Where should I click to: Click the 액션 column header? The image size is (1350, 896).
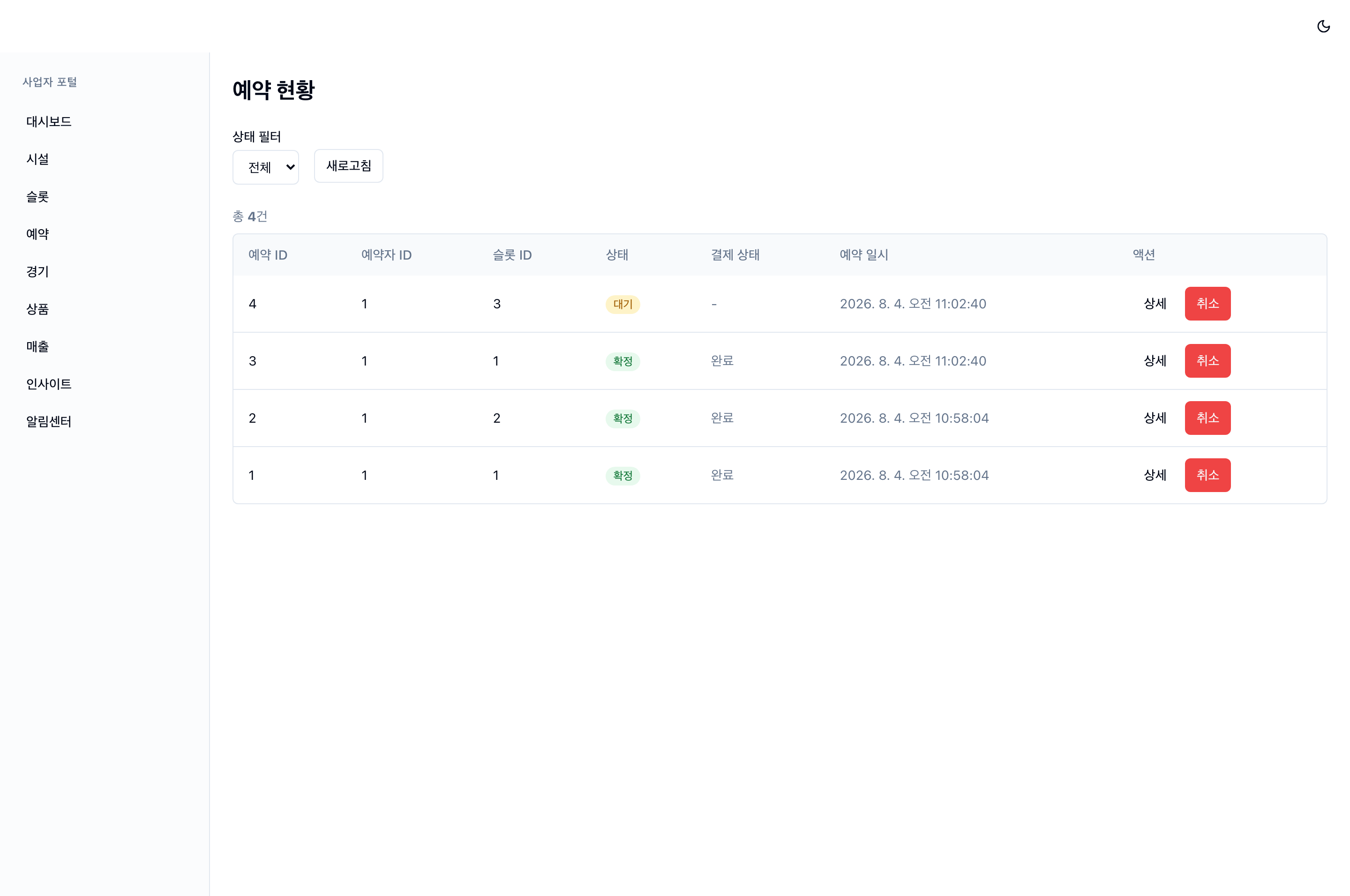point(1144,255)
